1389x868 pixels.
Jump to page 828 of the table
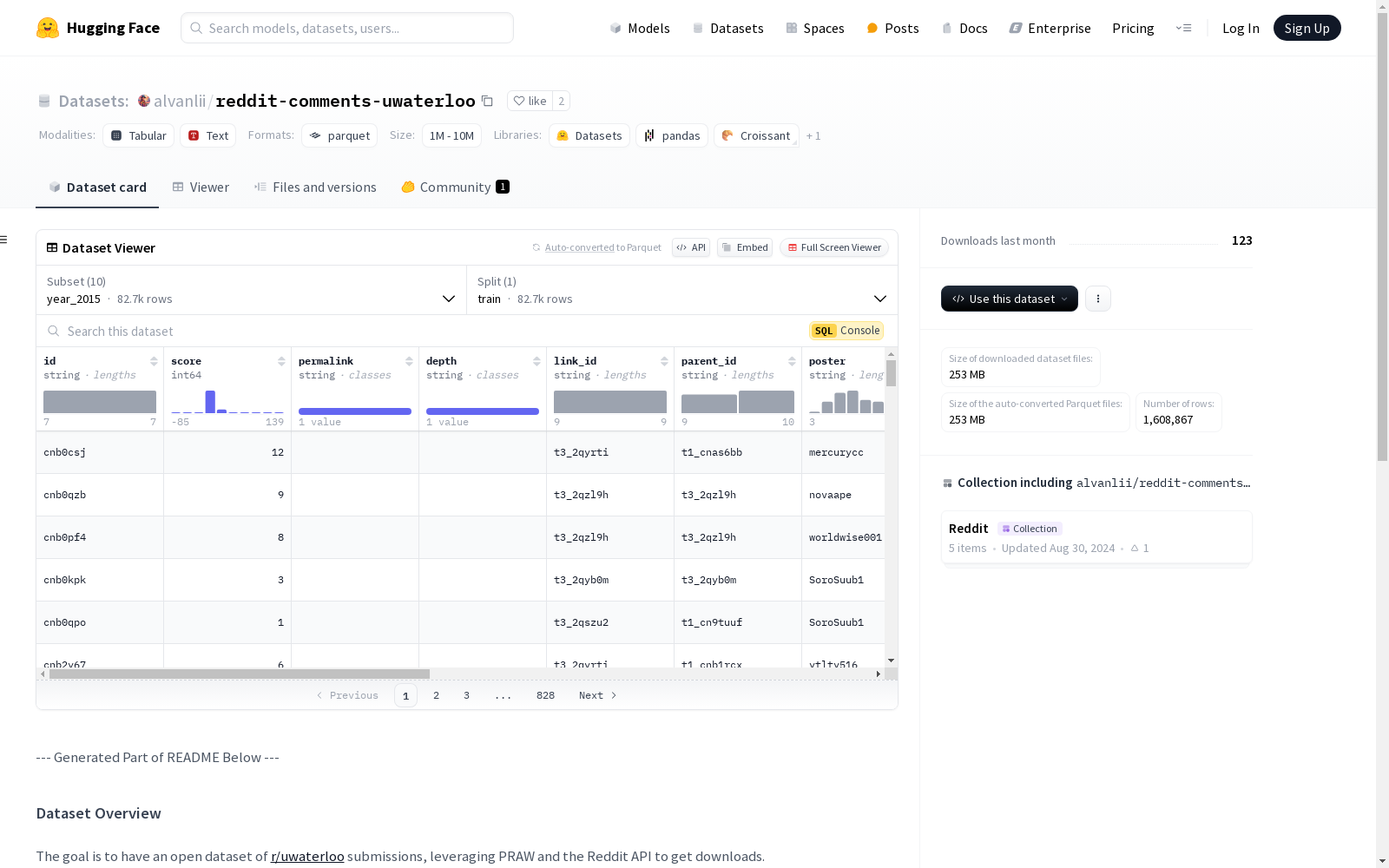[545, 695]
